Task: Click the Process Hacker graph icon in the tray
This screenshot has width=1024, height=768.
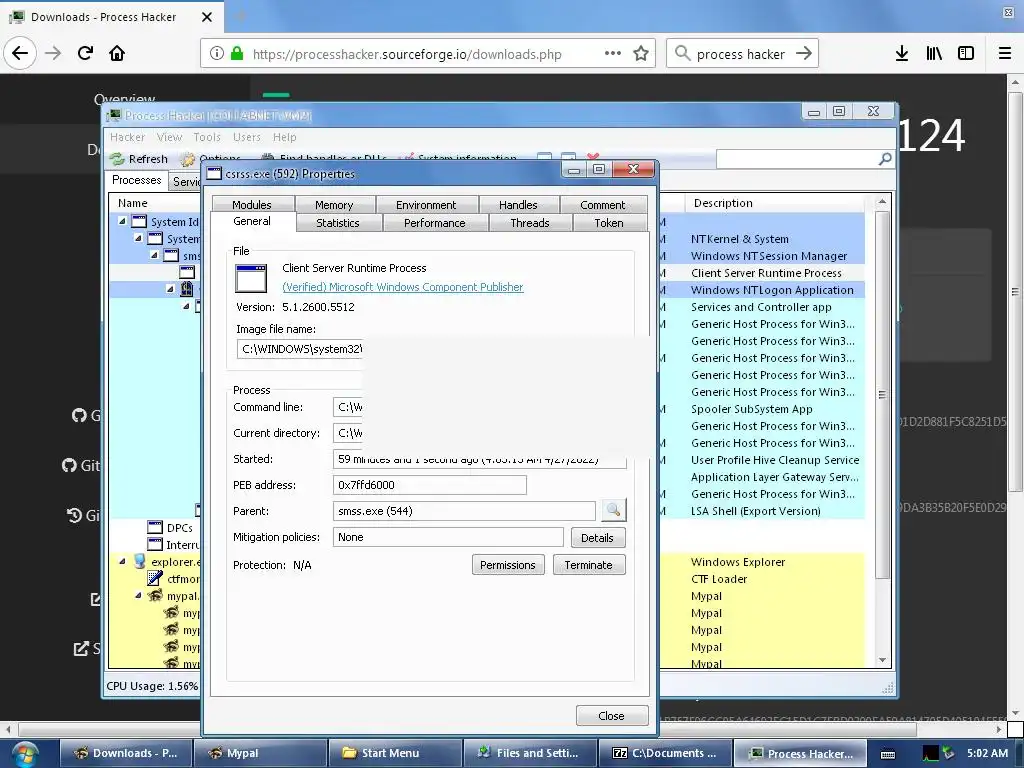Action: pyautogui.click(x=930, y=754)
